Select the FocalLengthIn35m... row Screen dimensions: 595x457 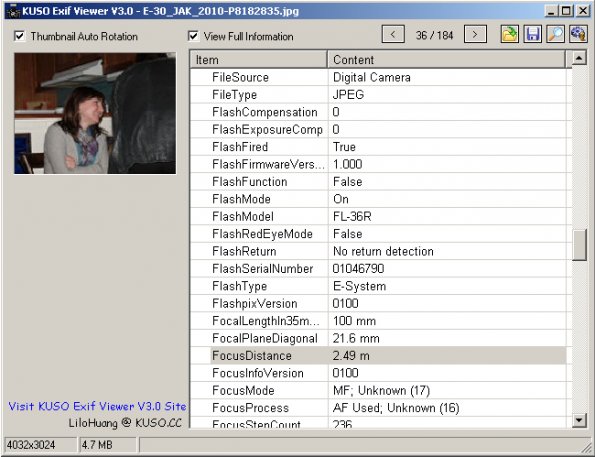[x=378, y=321]
